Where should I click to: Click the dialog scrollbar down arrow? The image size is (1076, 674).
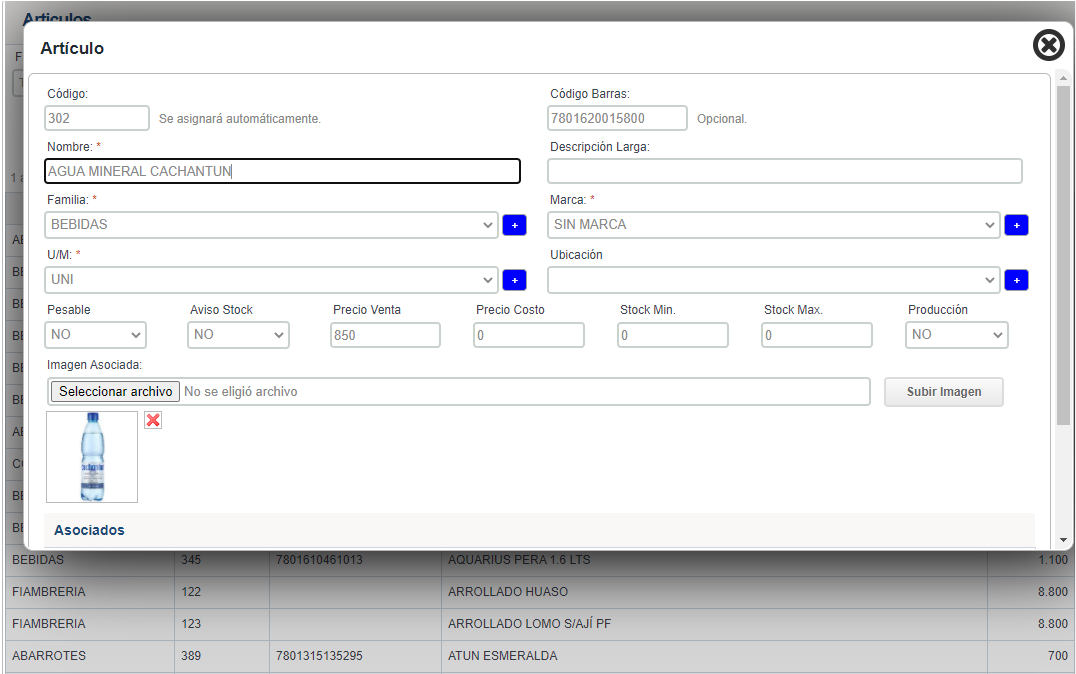click(x=1063, y=540)
